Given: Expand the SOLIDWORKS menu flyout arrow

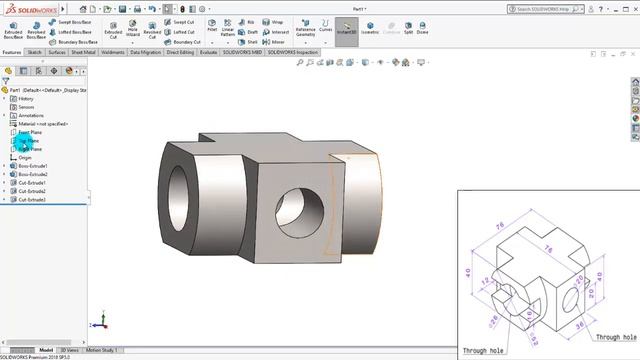Looking at the screenshot, I should click(63, 9).
